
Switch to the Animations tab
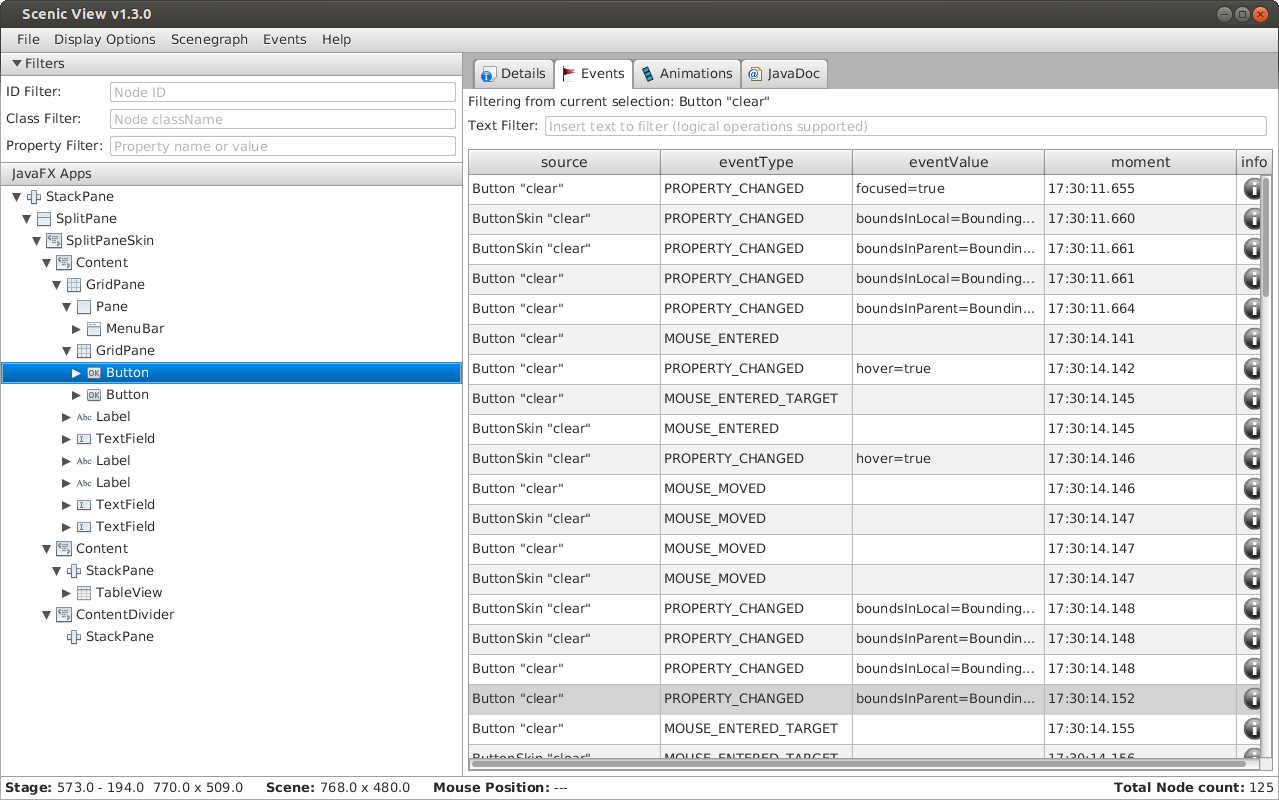(687, 74)
